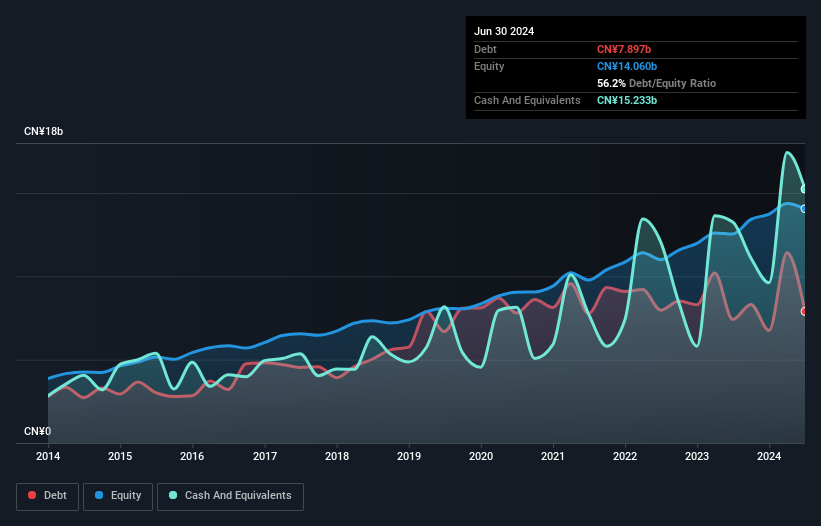The width and height of the screenshot is (821, 526).
Task: Click the 2016 x-axis label
Action: [192, 456]
